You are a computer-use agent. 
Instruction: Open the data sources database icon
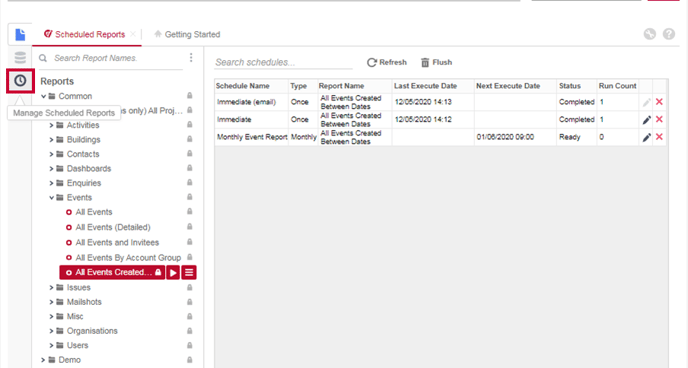click(20, 57)
